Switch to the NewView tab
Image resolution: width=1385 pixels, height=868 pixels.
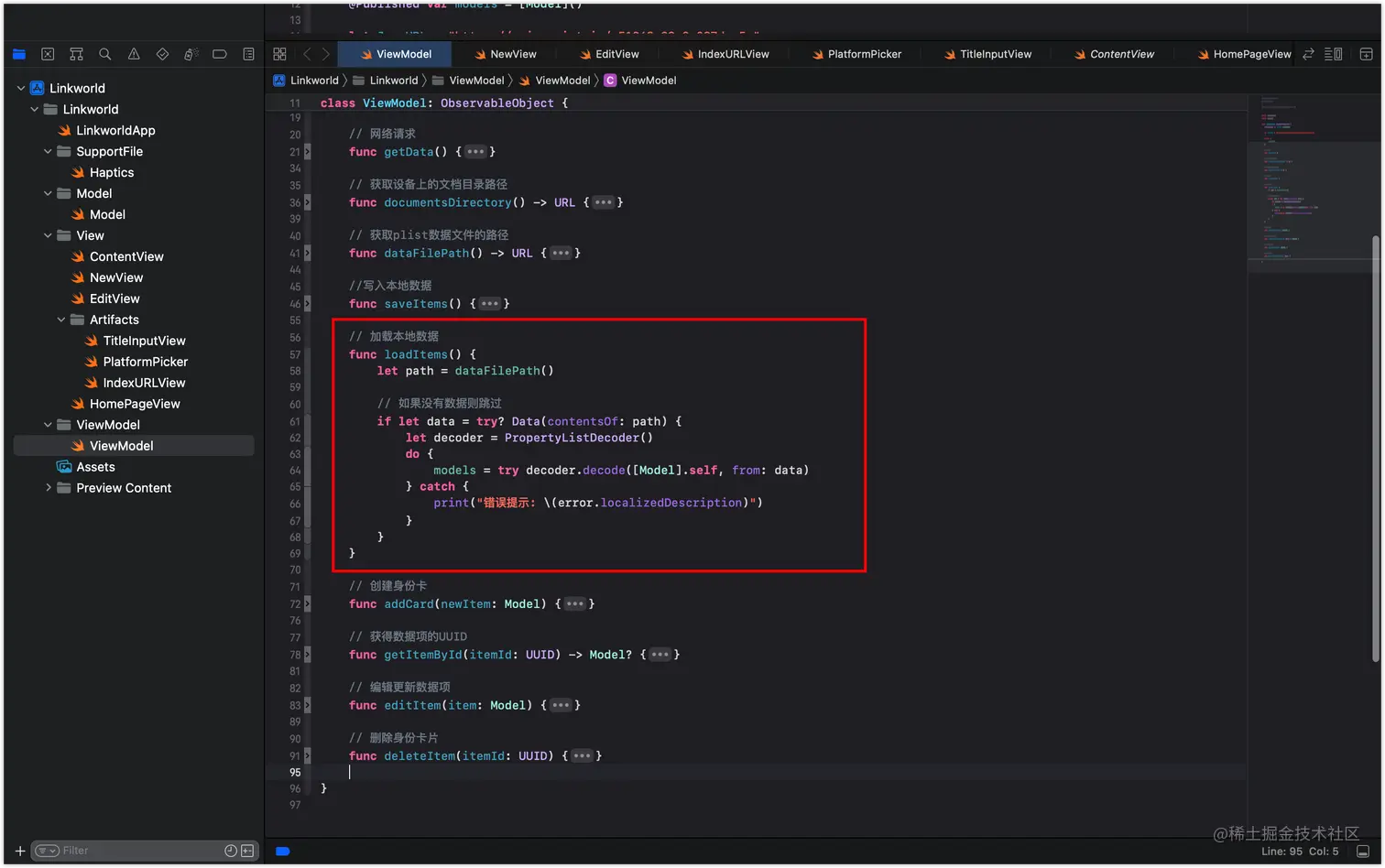tap(506, 54)
